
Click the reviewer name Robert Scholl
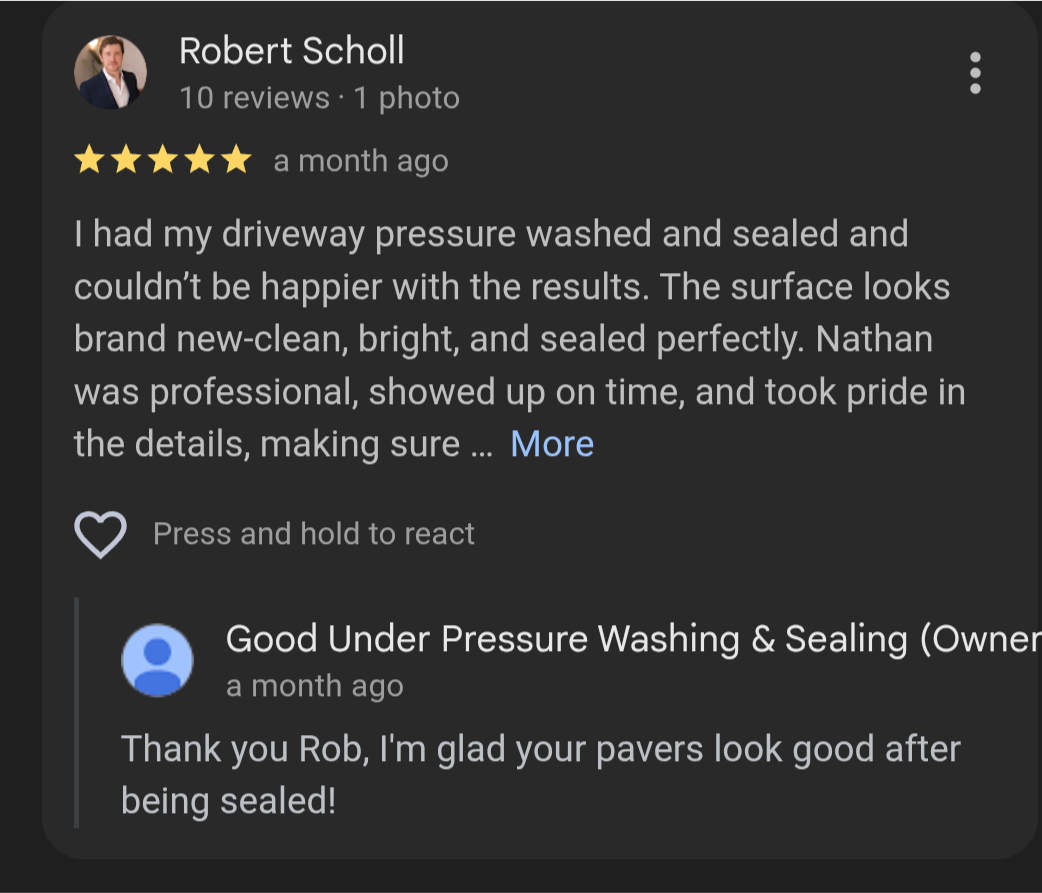pos(291,51)
